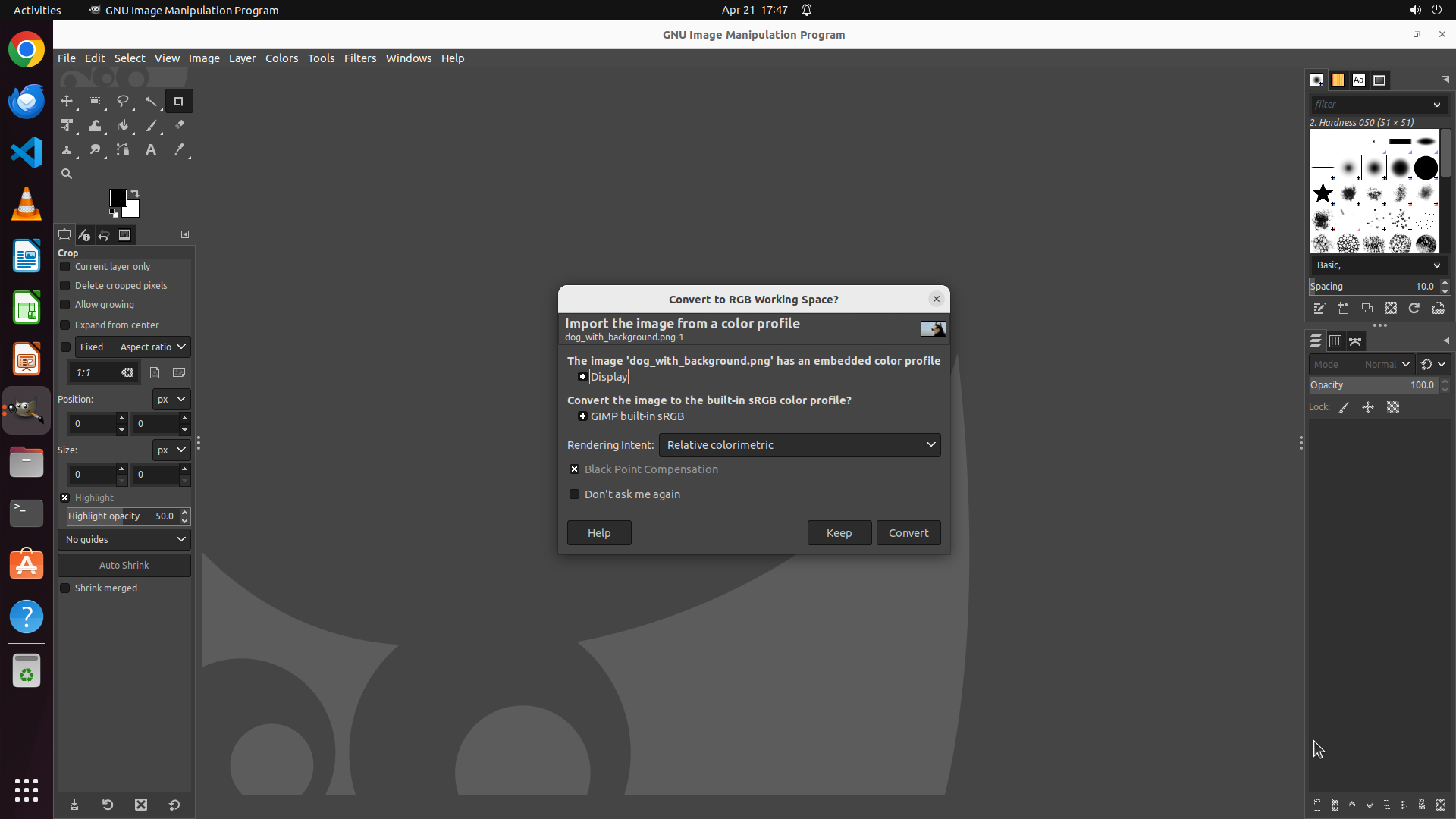Select the Zoom magnifier tool
Viewport: 1456px width, 819px height.
pyautogui.click(x=67, y=174)
